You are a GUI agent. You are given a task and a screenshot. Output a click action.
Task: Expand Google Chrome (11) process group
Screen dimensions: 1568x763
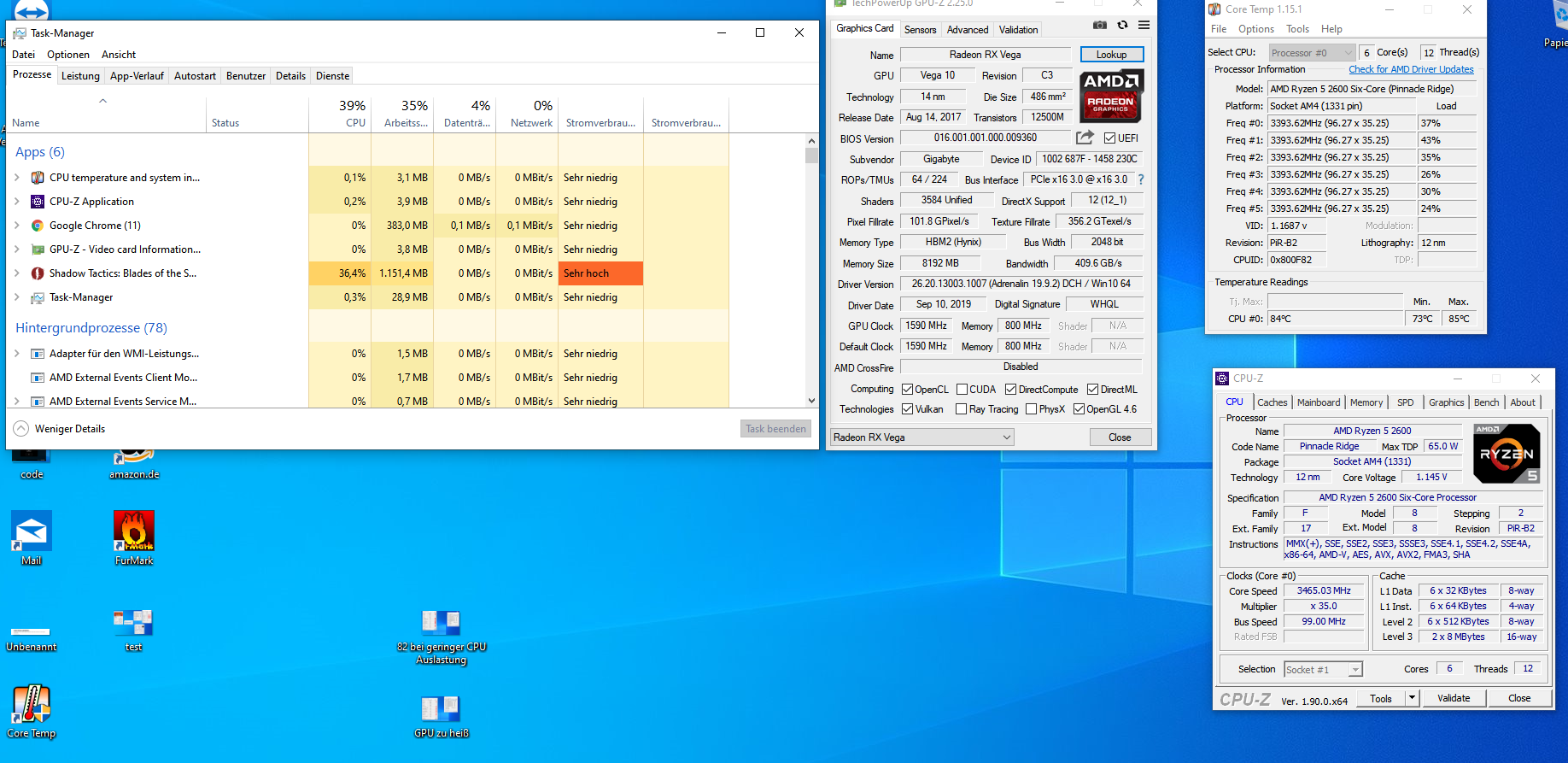[17, 226]
